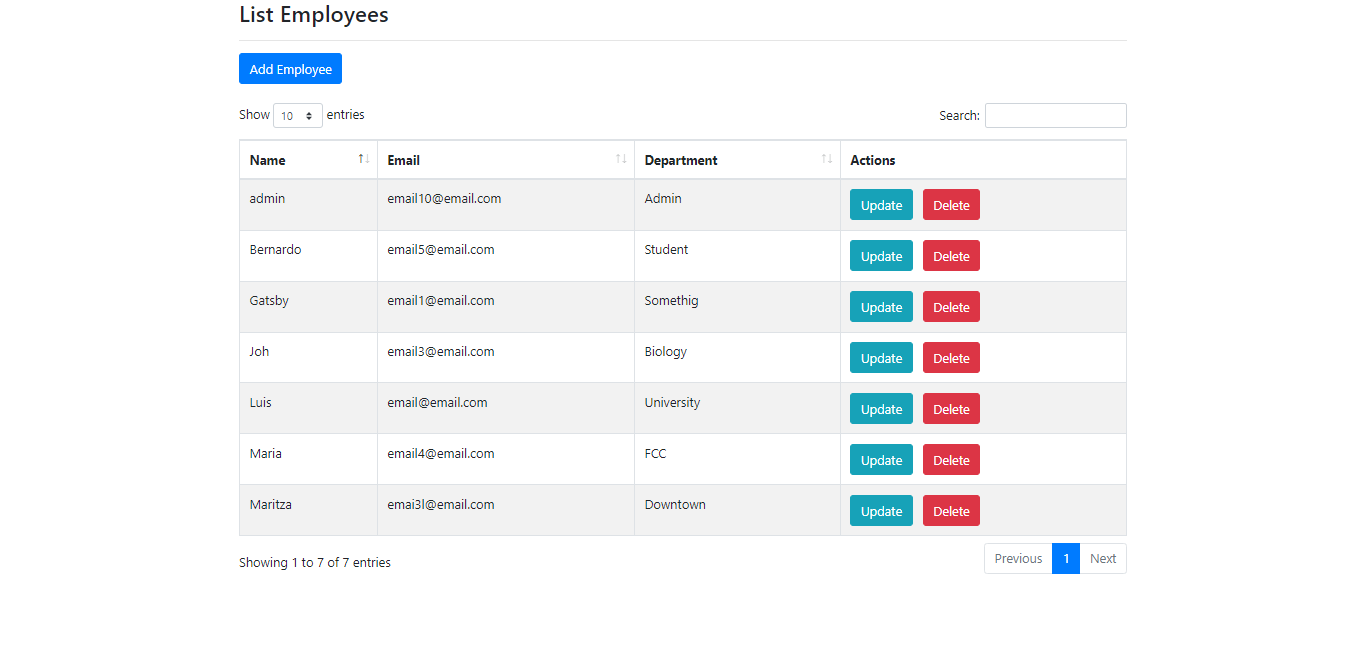
Task: Delete Bernardo's employee record
Action: point(951,256)
